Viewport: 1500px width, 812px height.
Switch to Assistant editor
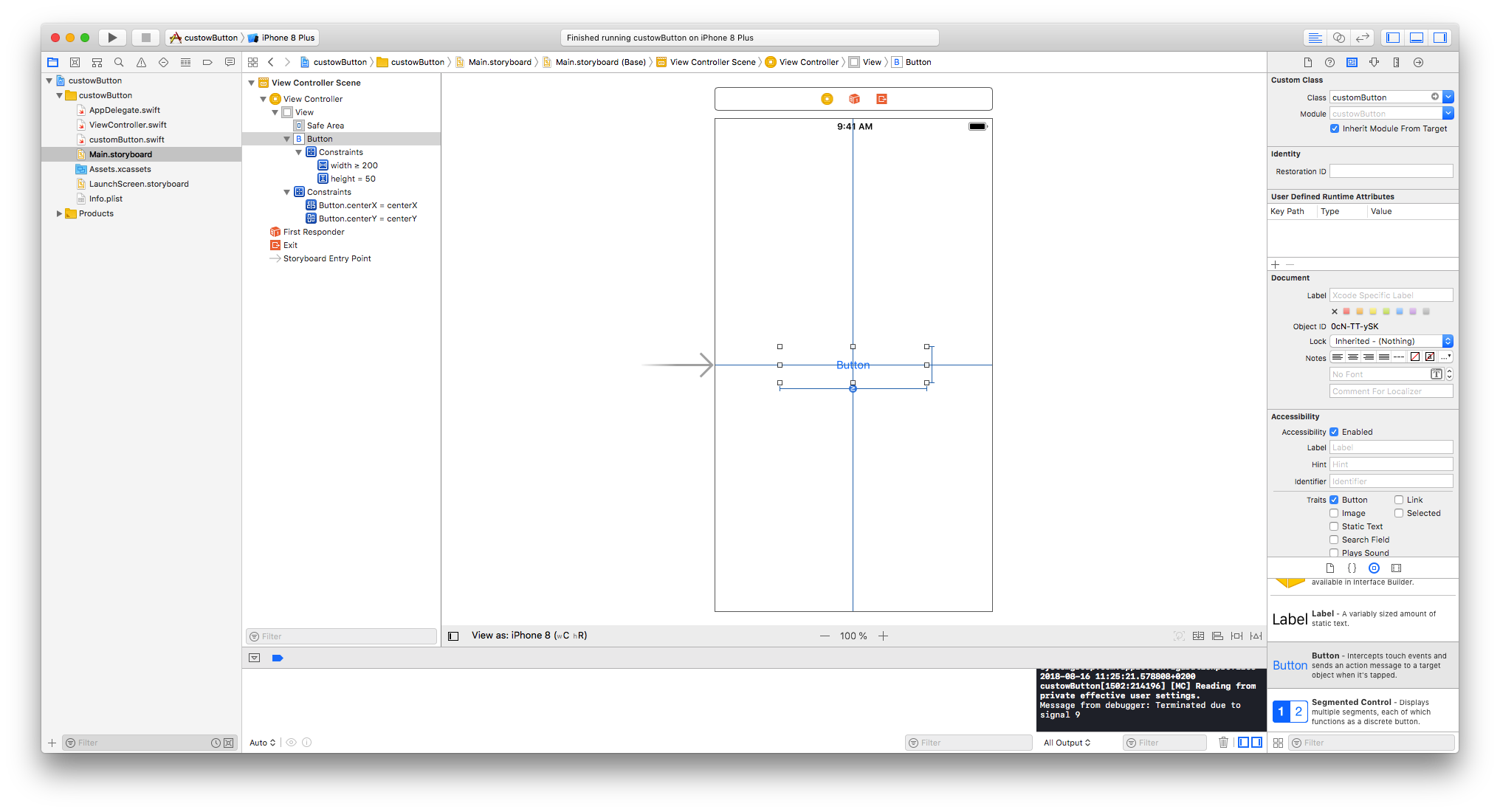pos(1338,38)
